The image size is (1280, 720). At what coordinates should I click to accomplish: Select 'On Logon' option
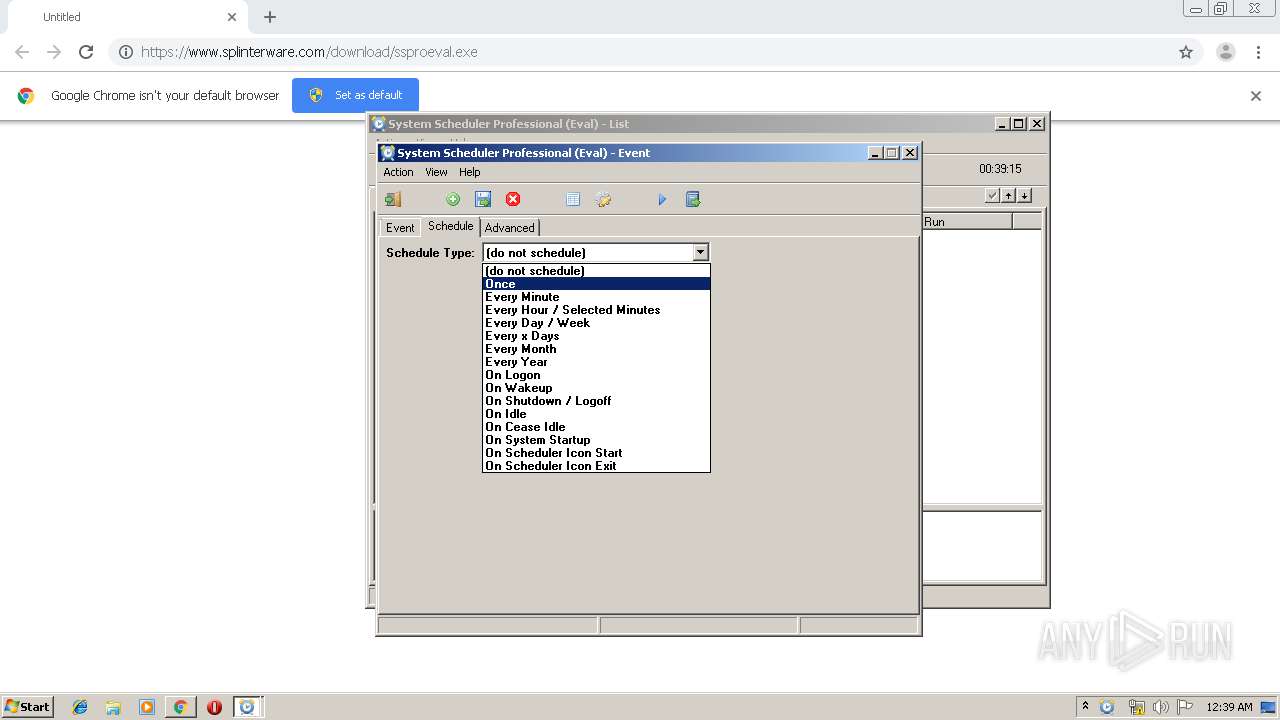(596, 375)
